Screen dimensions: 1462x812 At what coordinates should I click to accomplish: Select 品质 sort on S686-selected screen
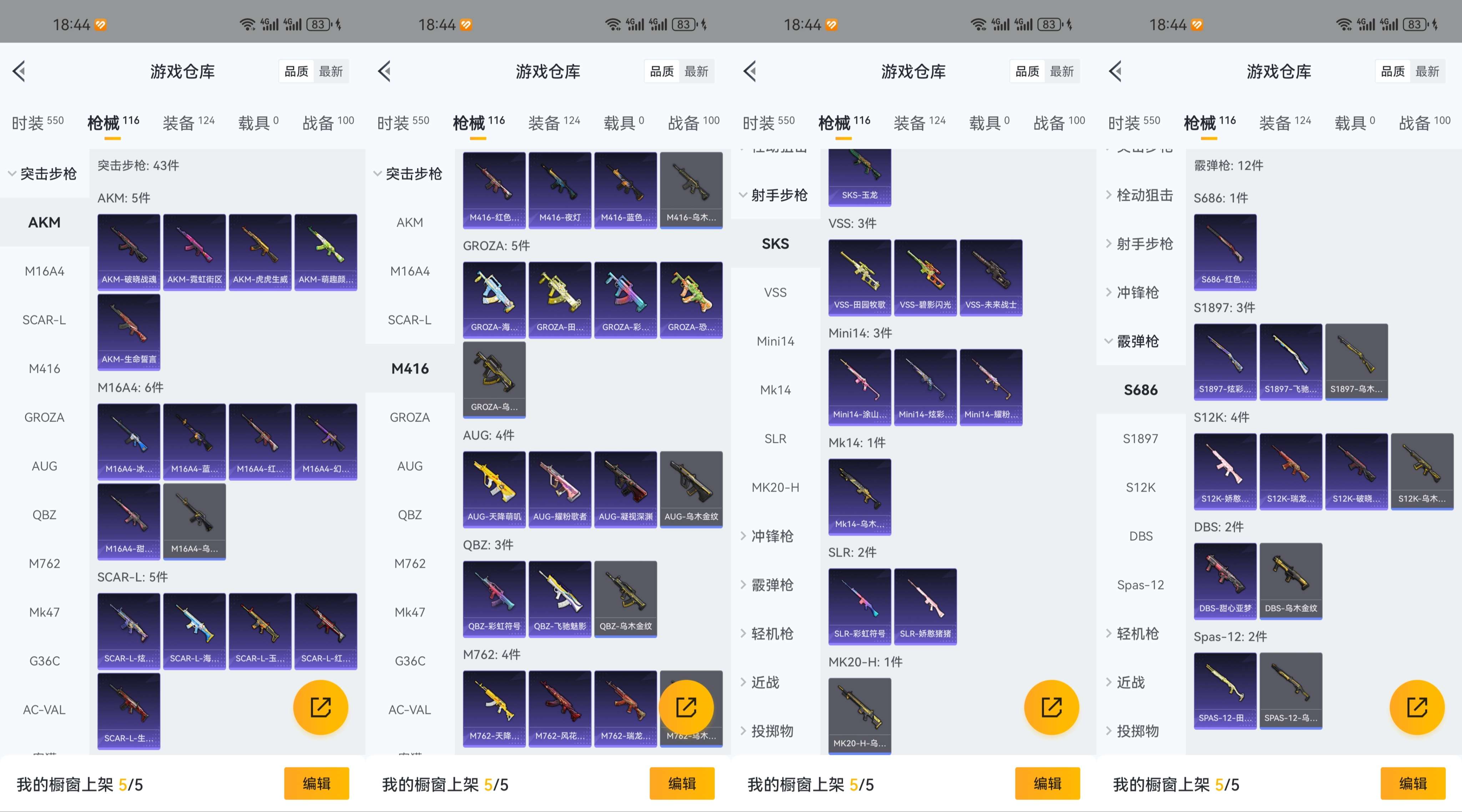point(1393,71)
